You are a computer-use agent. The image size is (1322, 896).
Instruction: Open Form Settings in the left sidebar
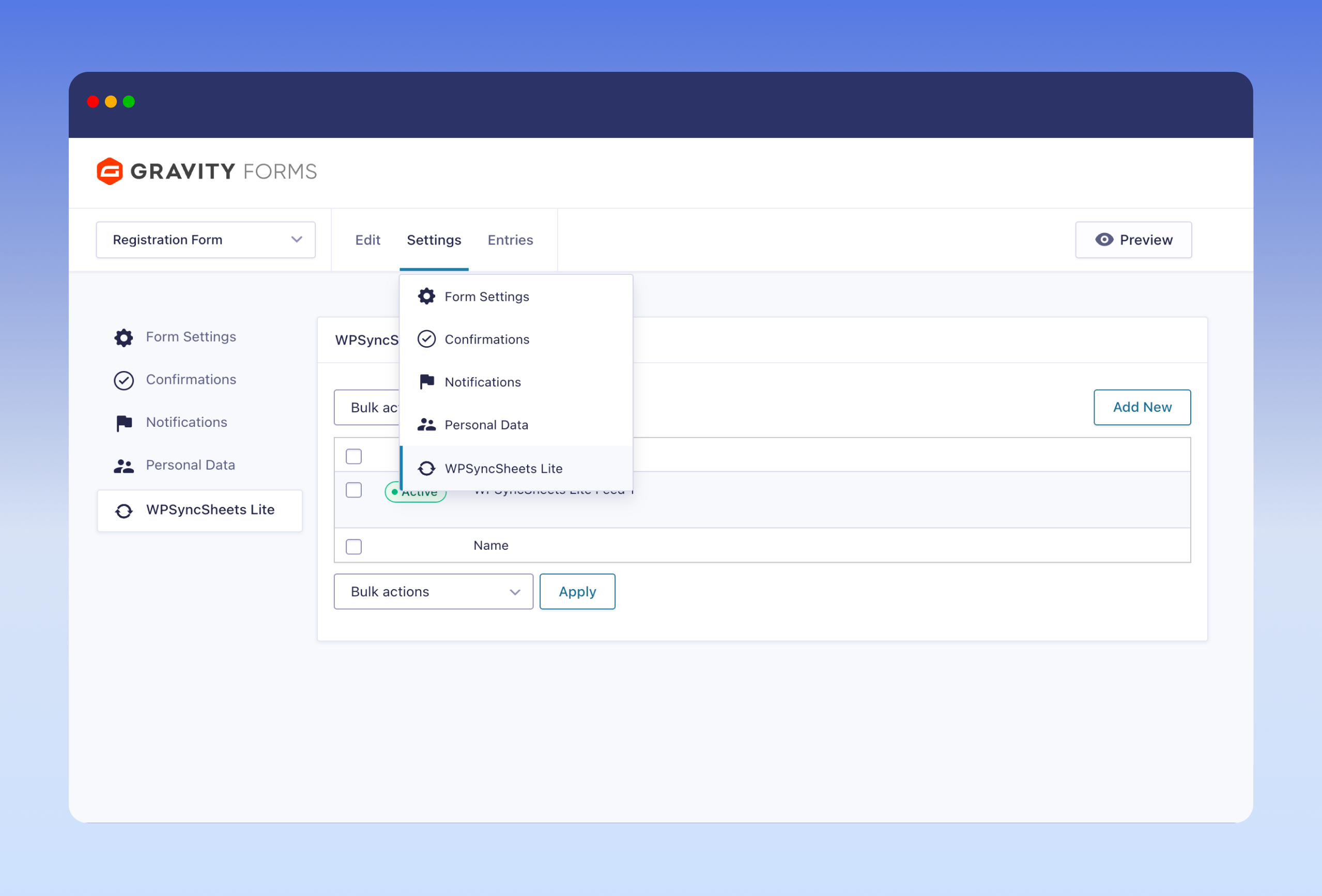pyautogui.click(x=199, y=337)
